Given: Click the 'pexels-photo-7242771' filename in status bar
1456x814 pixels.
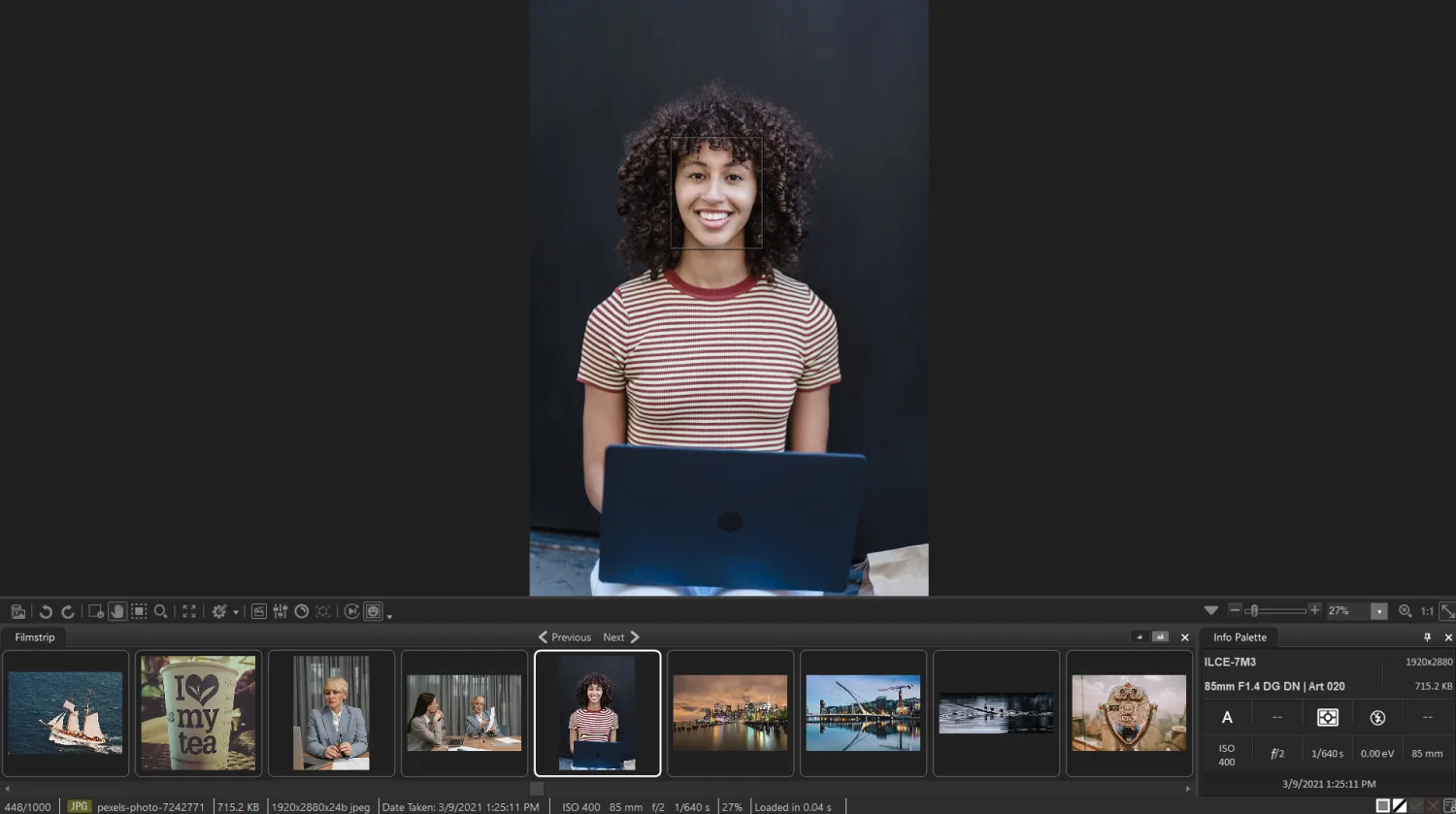Looking at the screenshot, I should coord(150,807).
